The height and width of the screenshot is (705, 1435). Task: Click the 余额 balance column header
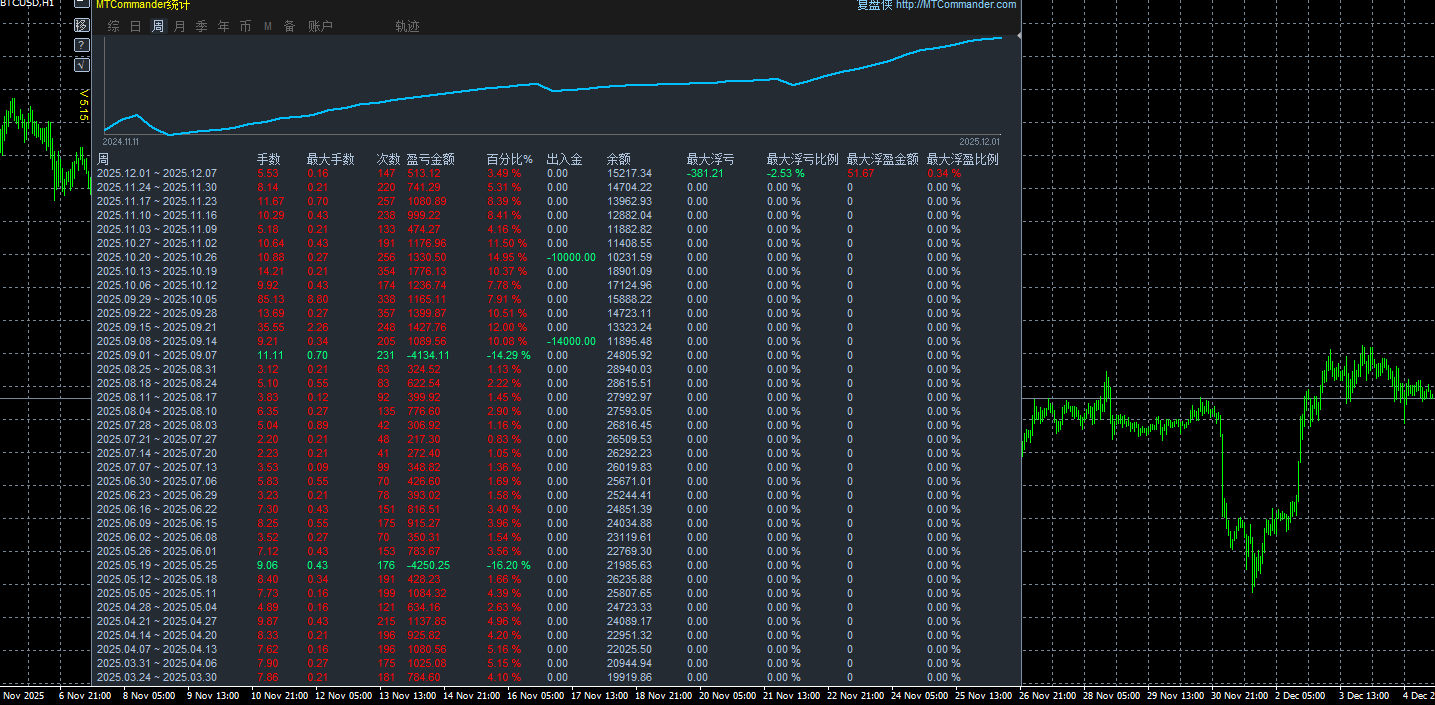(619, 159)
